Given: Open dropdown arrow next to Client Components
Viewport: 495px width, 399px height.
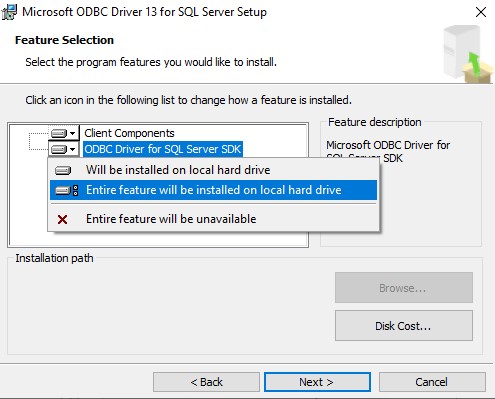Looking at the screenshot, I should point(73,133).
